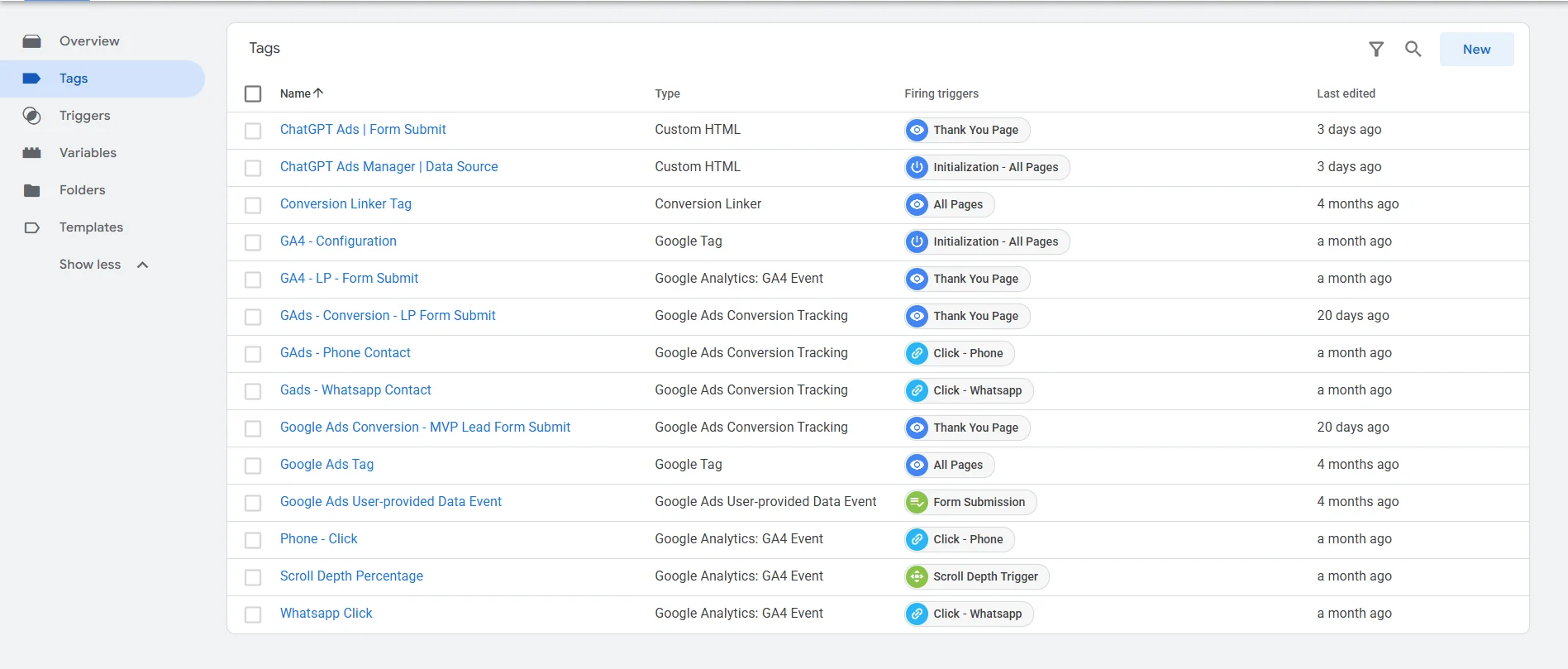Click the Templates tag-outline icon
Image resolution: width=1568 pixels, height=669 pixels.
[32, 227]
